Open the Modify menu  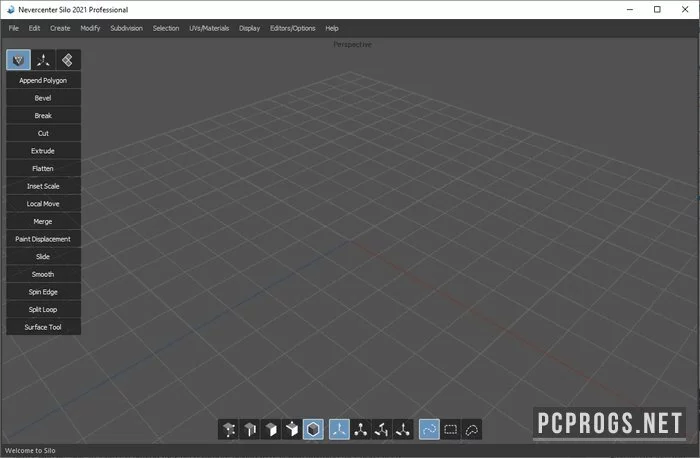pos(90,28)
